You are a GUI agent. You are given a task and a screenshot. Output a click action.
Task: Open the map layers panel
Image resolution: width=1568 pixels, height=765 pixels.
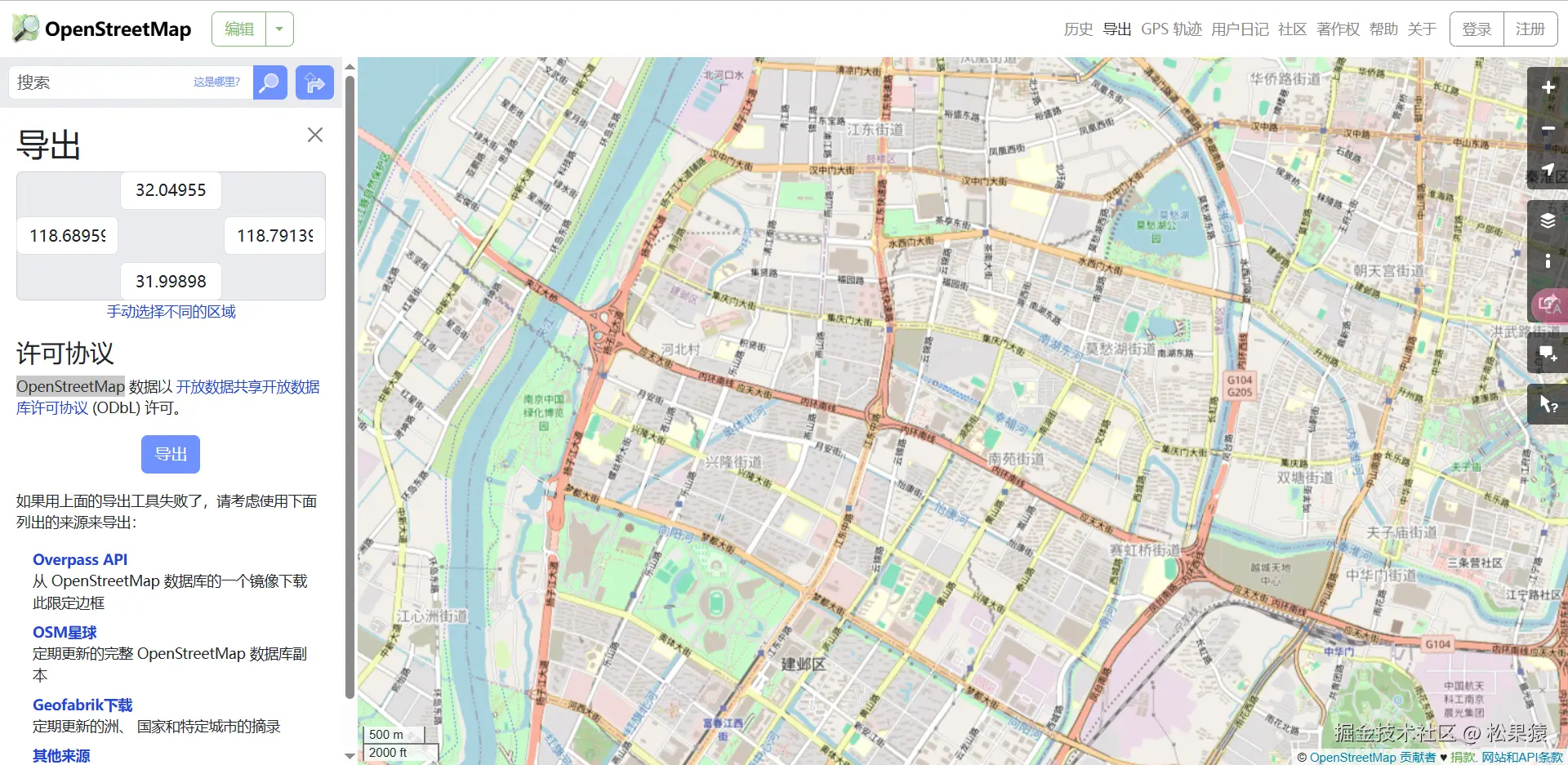[x=1548, y=220]
